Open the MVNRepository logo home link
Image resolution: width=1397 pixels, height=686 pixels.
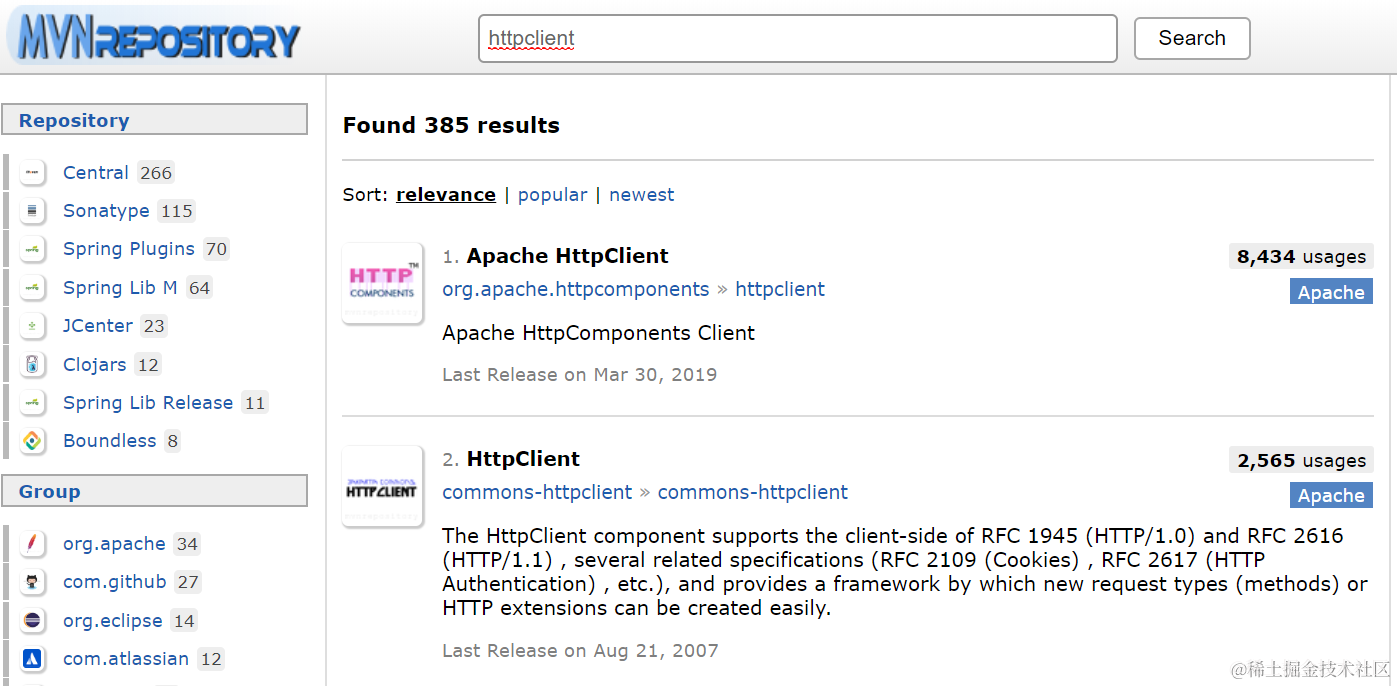pos(155,38)
